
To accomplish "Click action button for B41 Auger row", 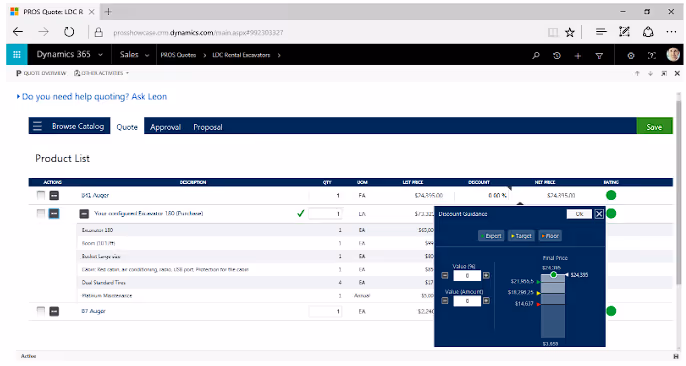I will tap(54, 195).
